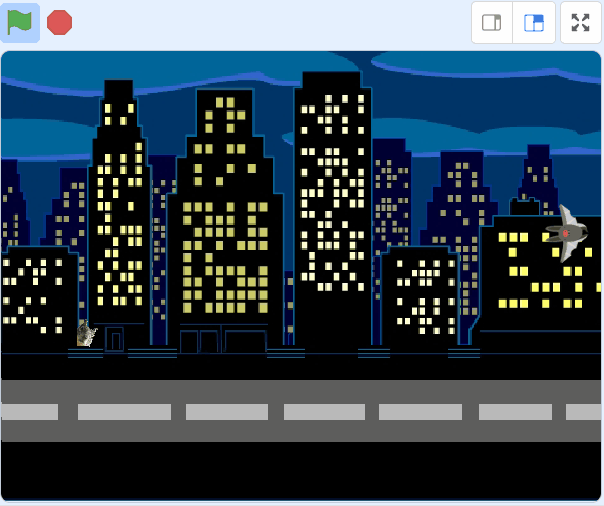The image size is (604, 506).
Task: Click the tall skyscraper with white windows
Action: pyautogui.click(x=332, y=200)
